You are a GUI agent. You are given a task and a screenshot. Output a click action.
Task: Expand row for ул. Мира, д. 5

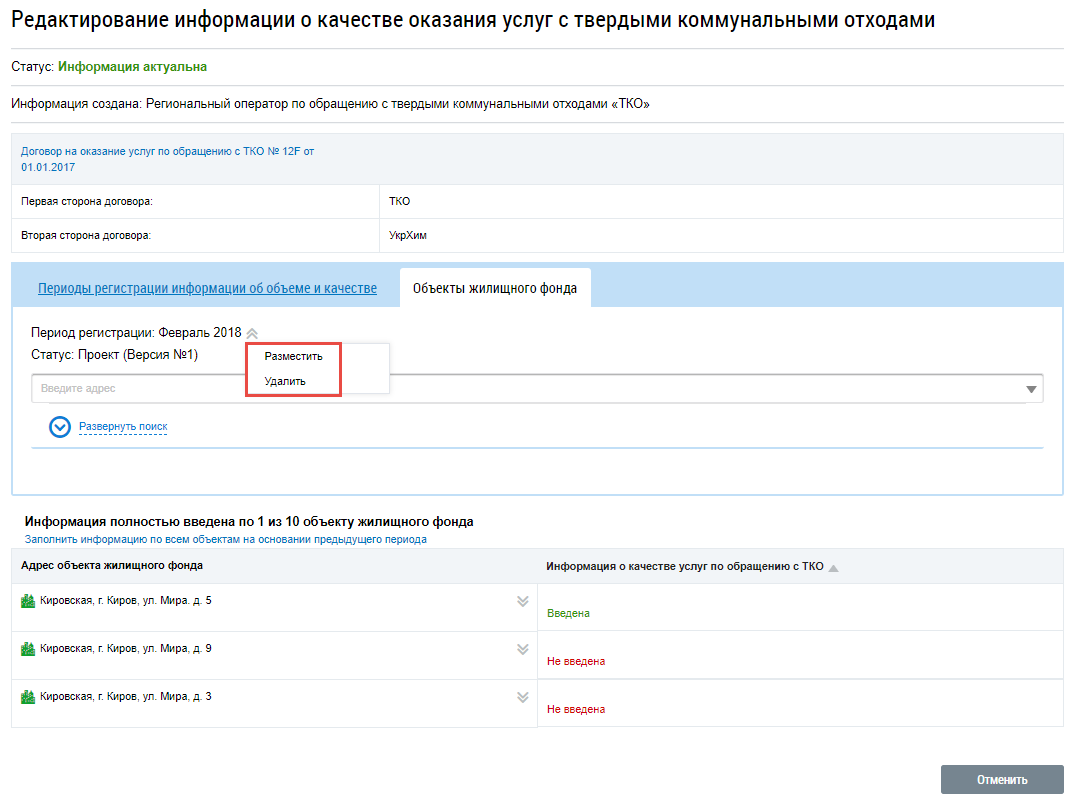[522, 601]
